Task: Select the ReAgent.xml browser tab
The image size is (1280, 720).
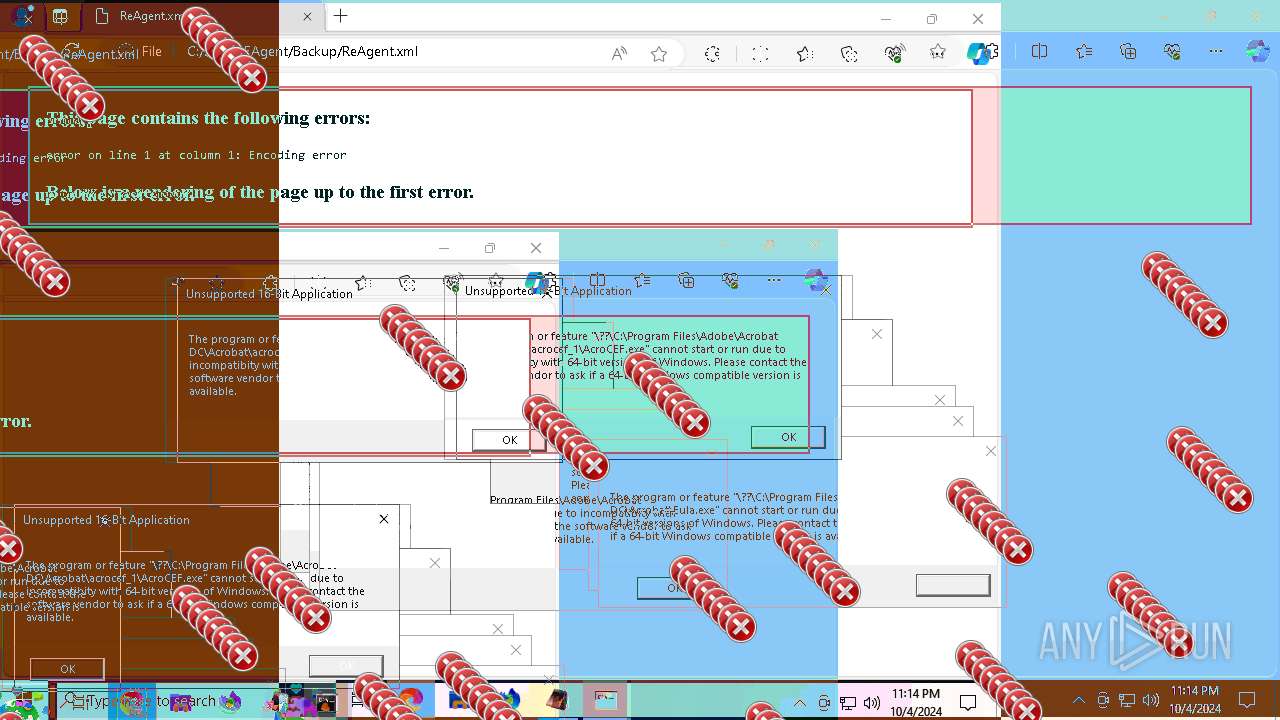Action: click(x=200, y=16)
